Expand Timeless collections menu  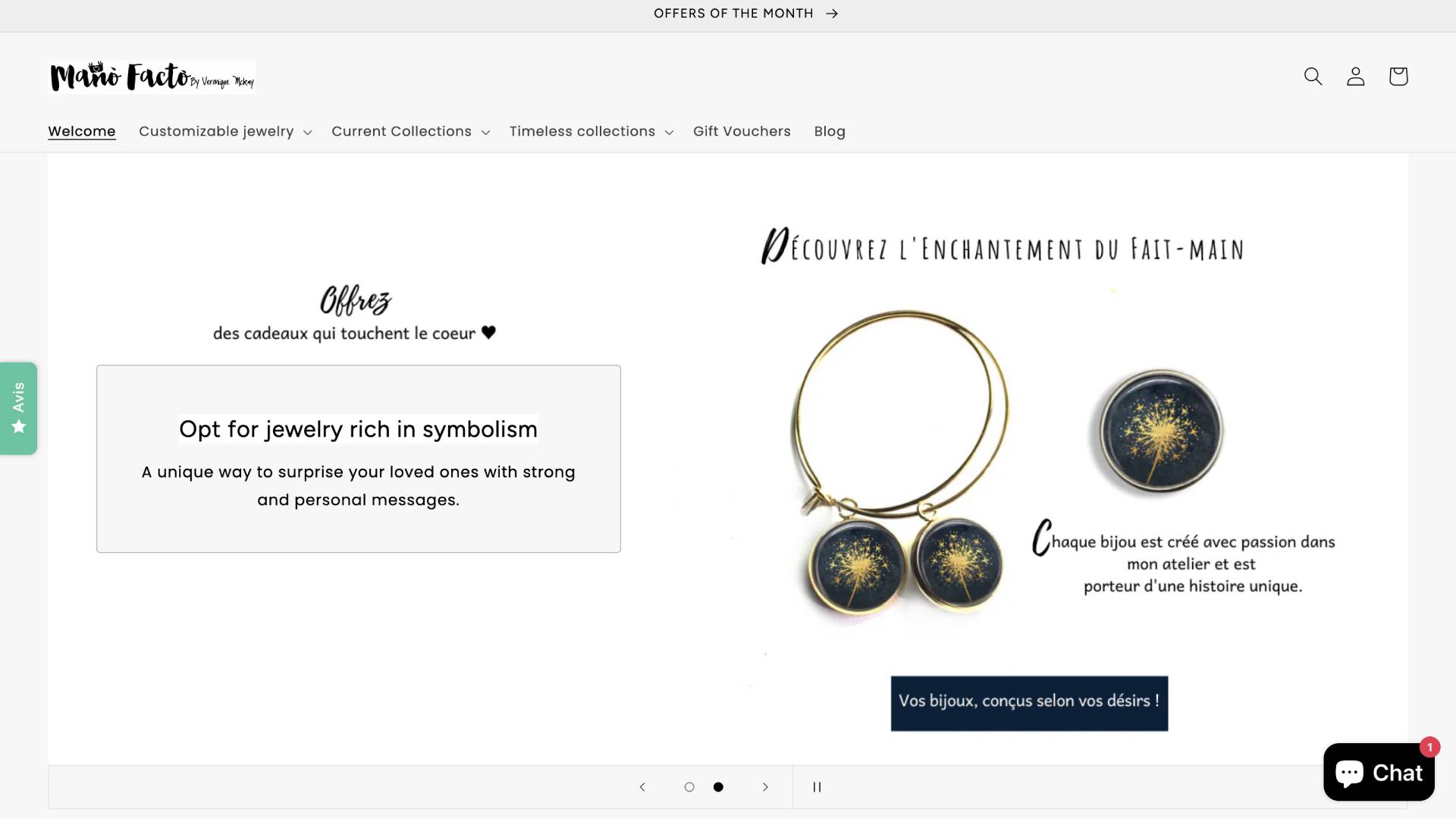tap(591, 131)
